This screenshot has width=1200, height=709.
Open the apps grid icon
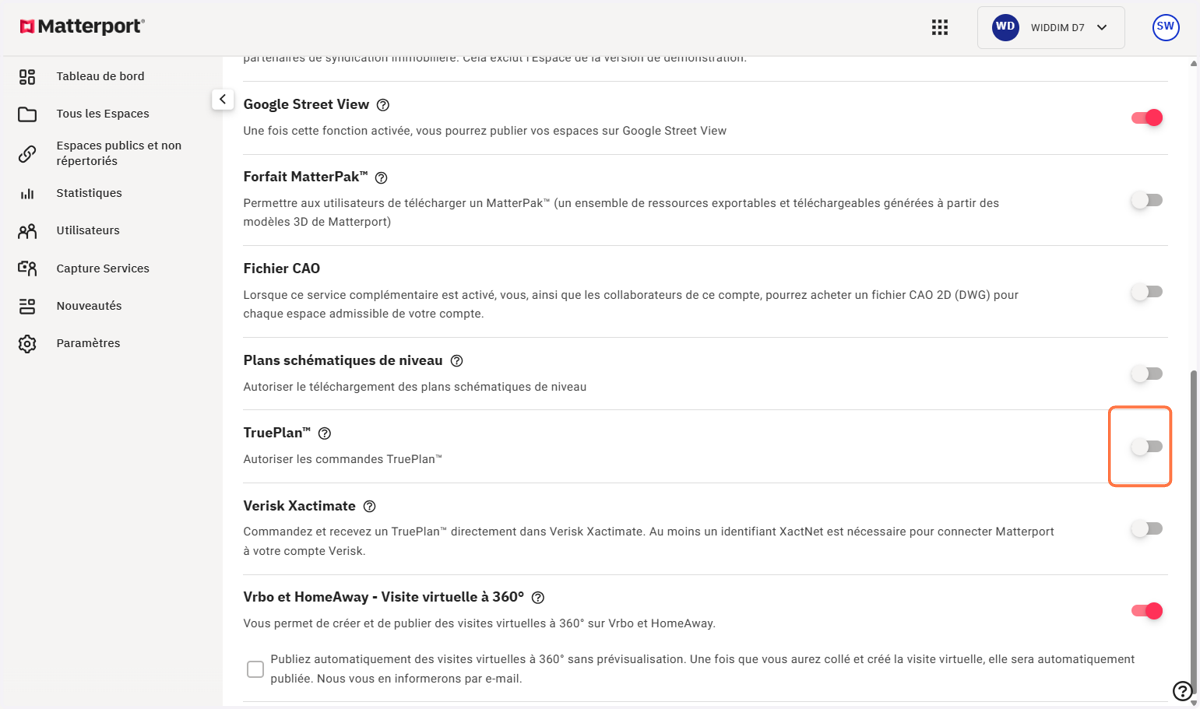click(940, 28)
